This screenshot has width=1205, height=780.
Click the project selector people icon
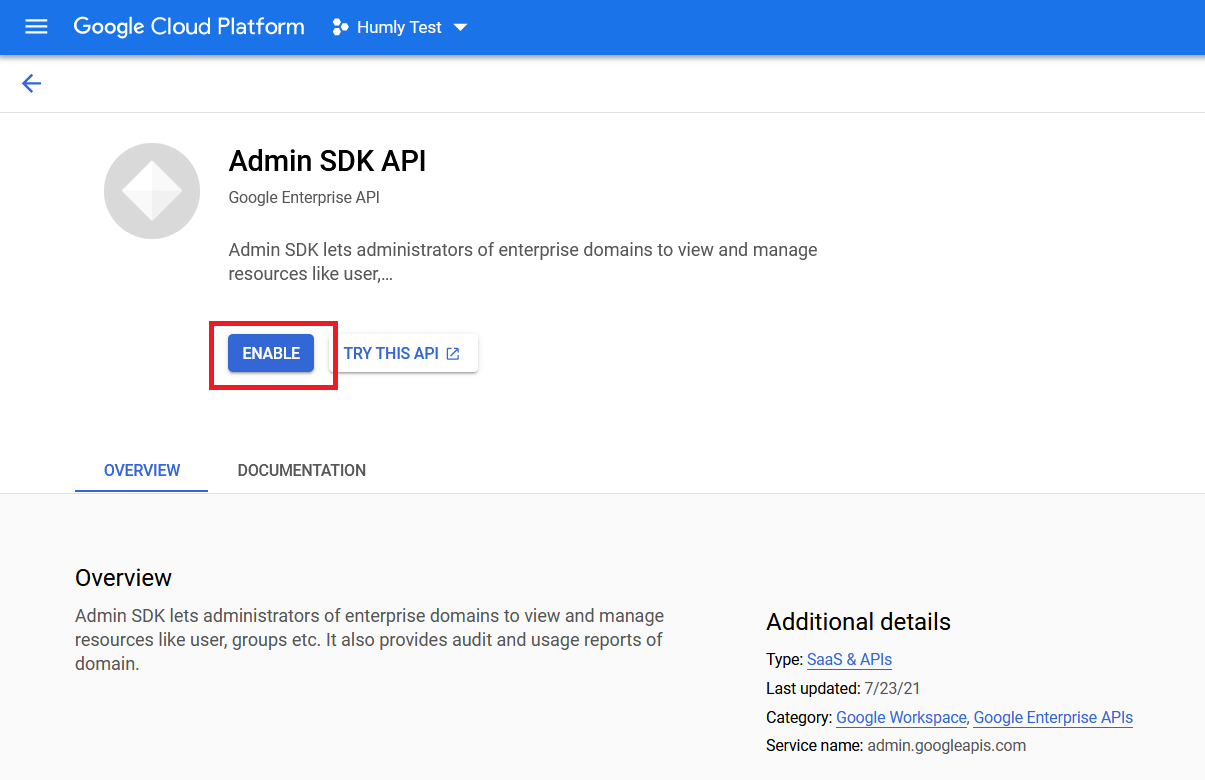(x=342, y=27)
